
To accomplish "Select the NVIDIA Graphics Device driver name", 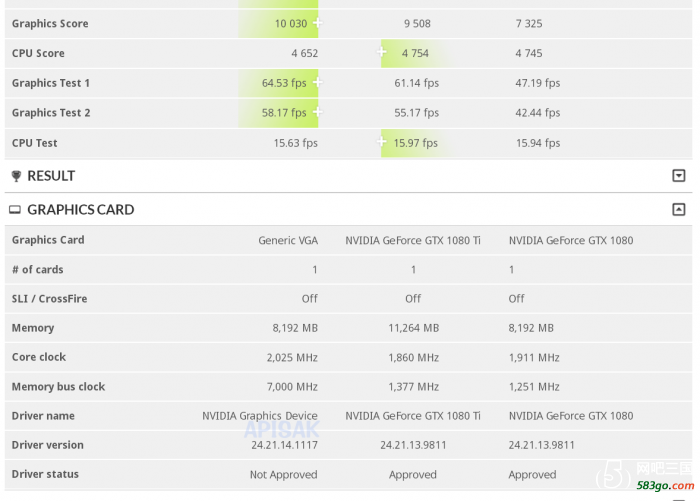I will tap(260, 416).
